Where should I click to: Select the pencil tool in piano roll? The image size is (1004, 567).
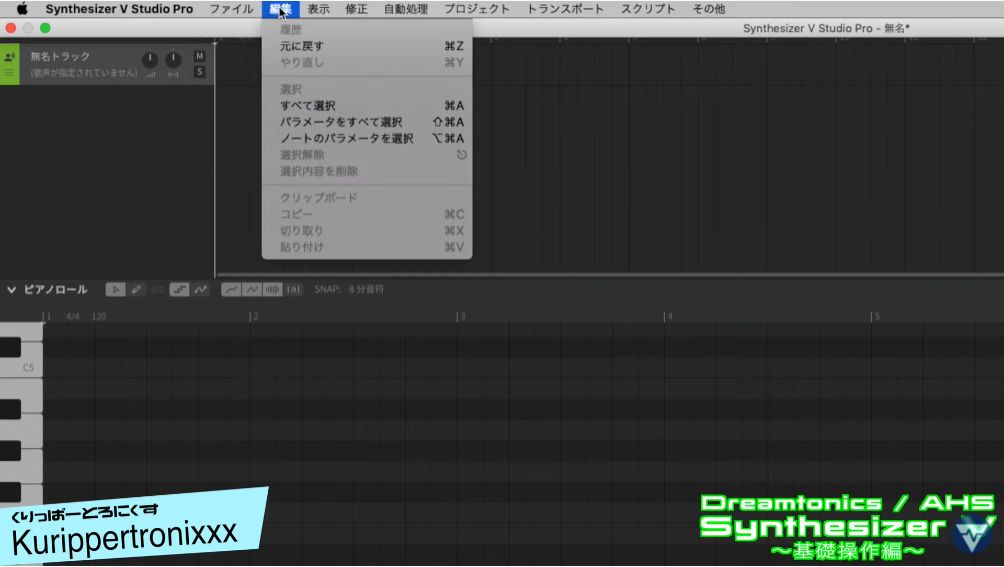136,290
